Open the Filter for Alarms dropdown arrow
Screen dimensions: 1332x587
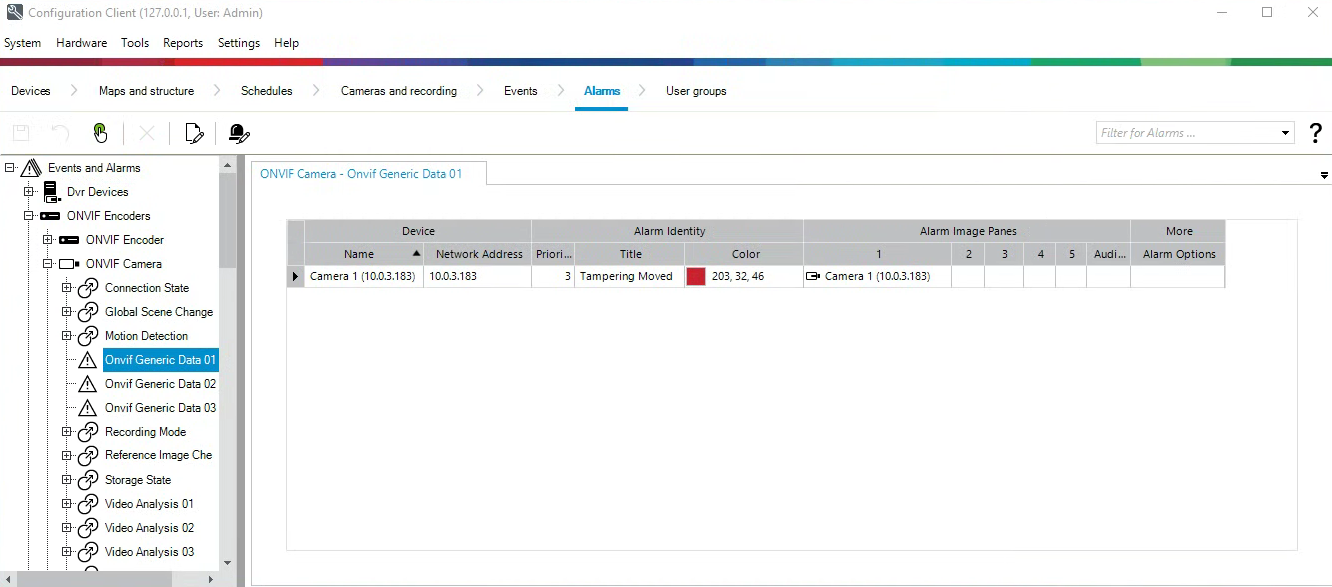(1286, 133)
